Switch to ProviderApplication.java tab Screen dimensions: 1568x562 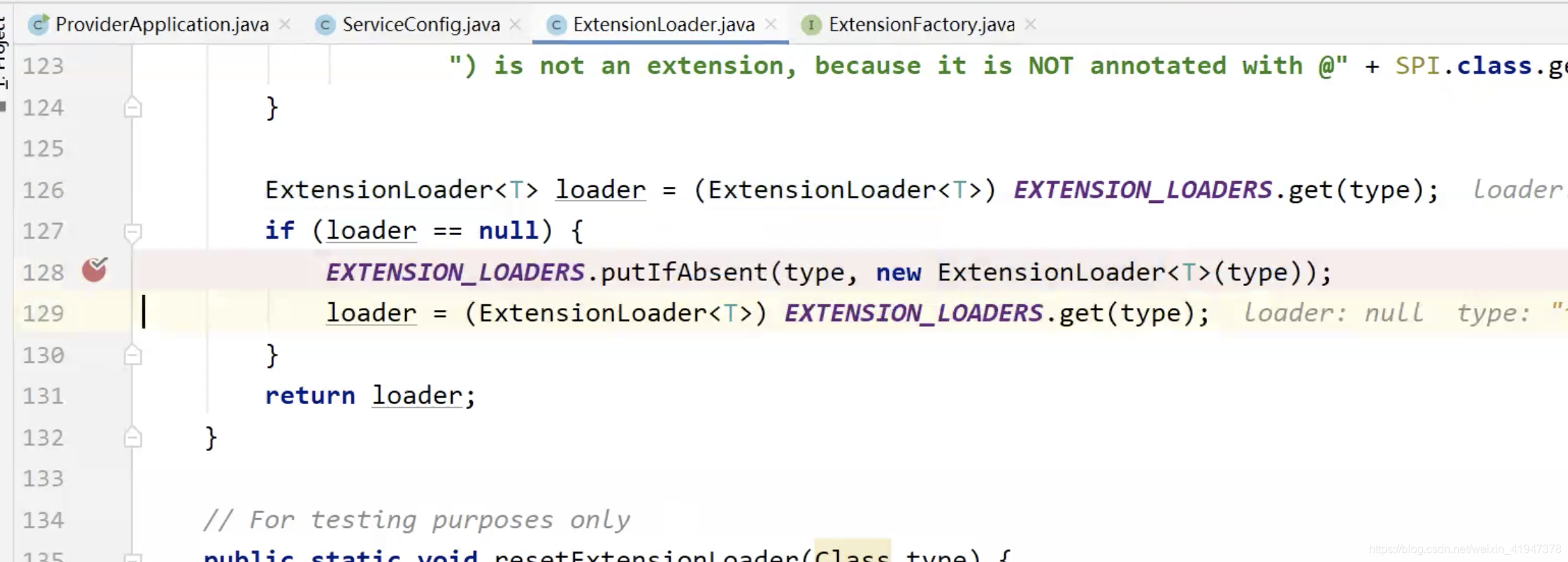pos(161,25)
